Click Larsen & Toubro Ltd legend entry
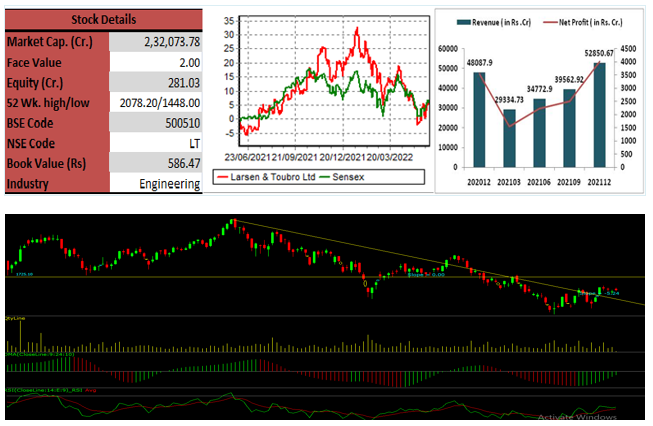This screenshot has width=653, height=426. click(x=266, y=177)
